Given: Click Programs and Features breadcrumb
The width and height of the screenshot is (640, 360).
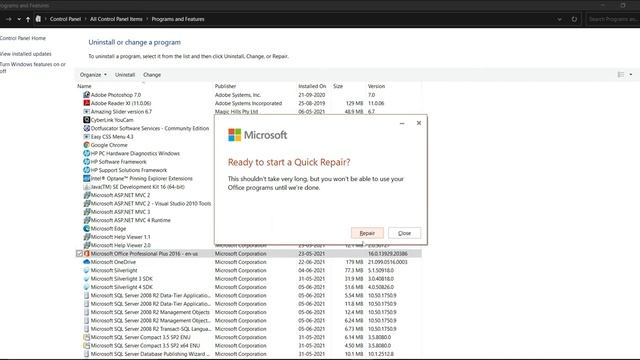Looking at the screenshot, I should [178, 19].
